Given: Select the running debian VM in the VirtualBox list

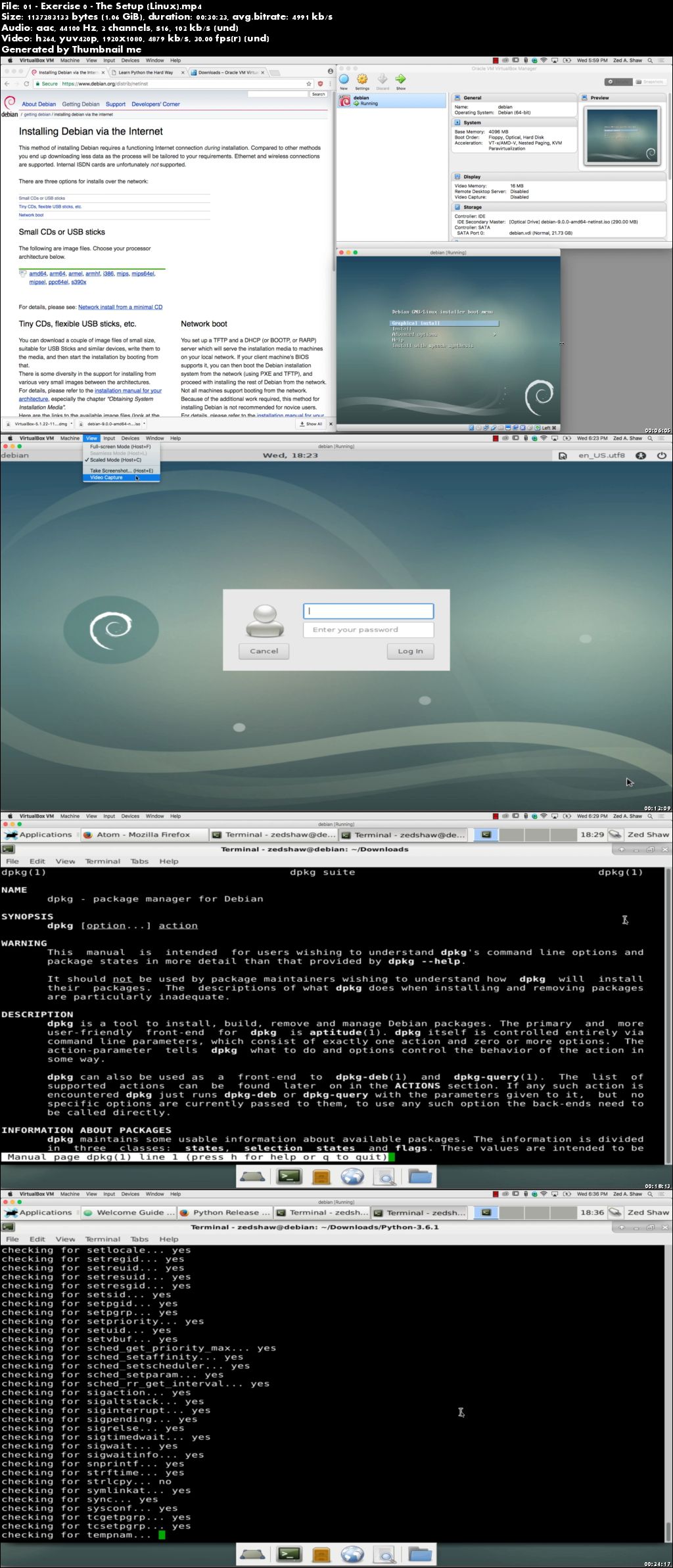Looking at the screenshot, I should [x=392, y=101].
